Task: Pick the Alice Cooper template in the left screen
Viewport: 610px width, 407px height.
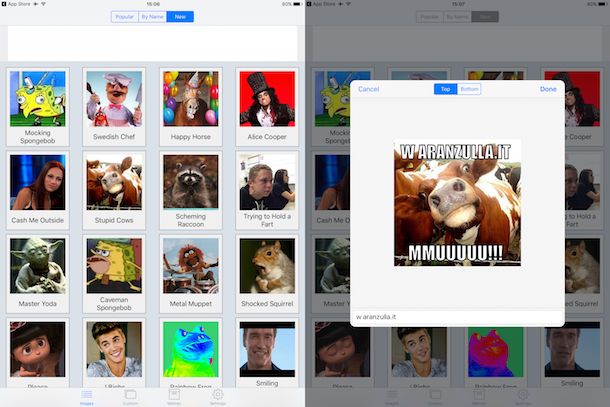Action: [x=267, y=107]
